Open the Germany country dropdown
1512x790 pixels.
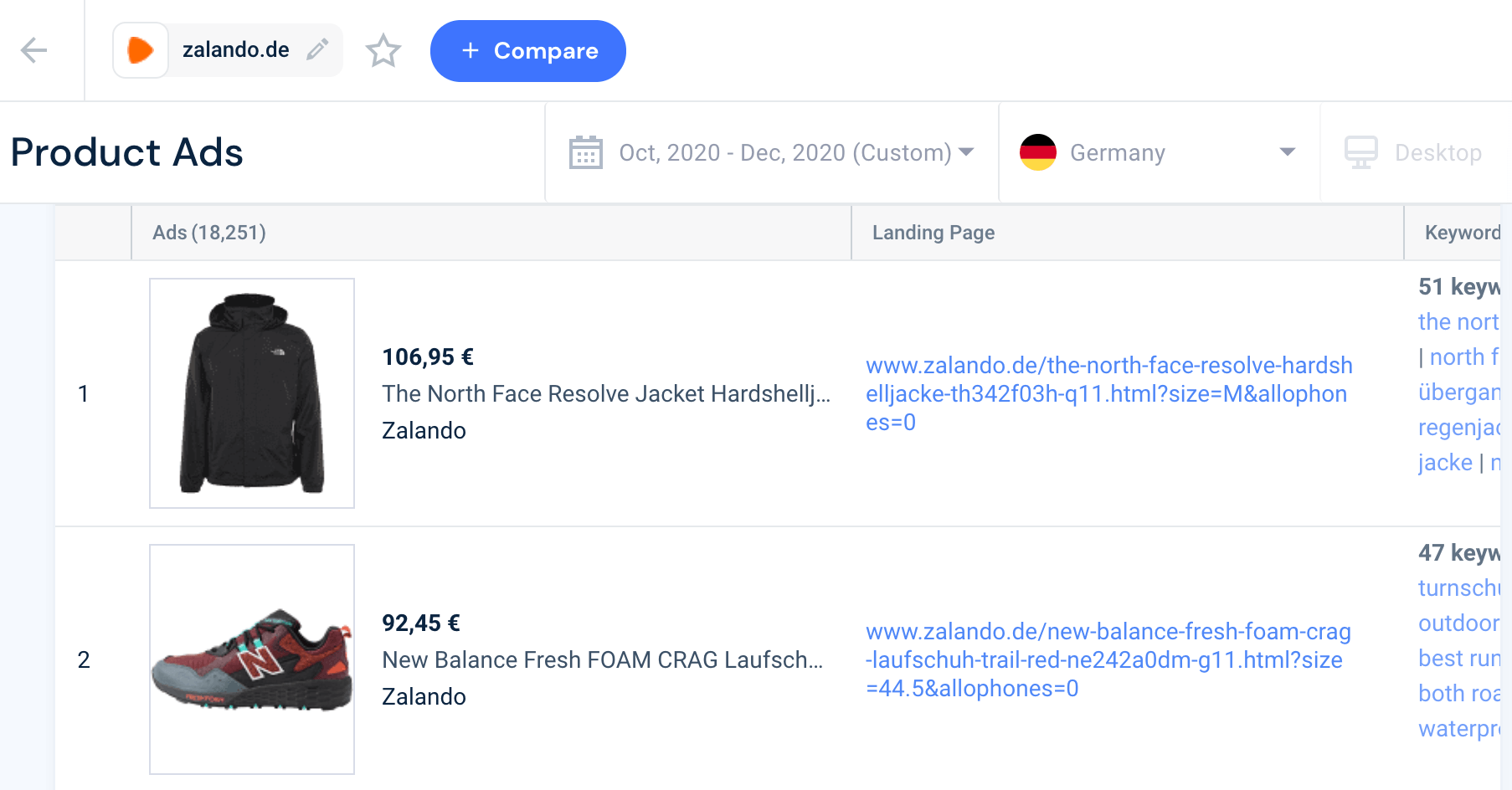pos(1159,152)
